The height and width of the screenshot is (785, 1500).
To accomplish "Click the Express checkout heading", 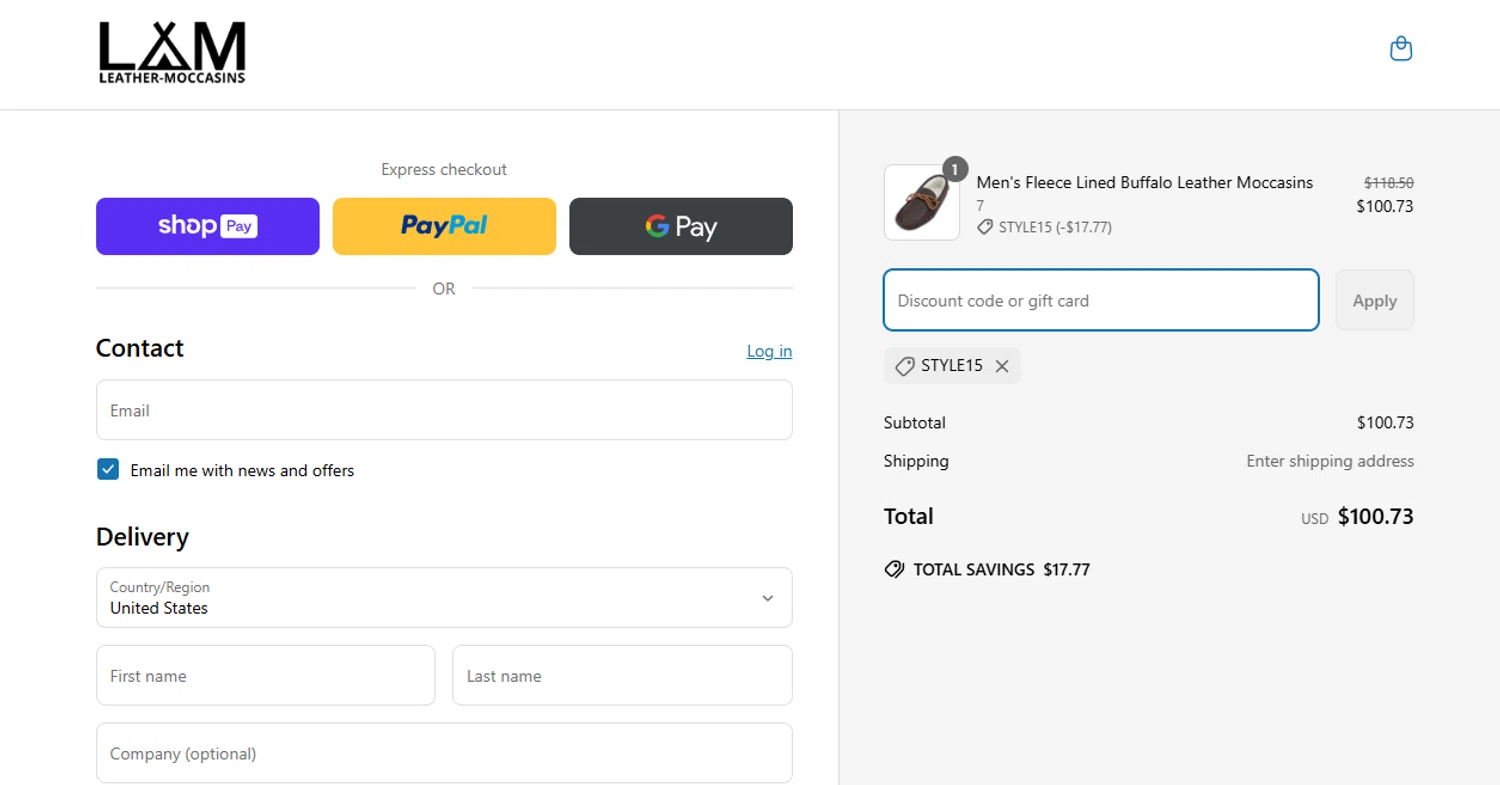I will click(x=444, y=169).
